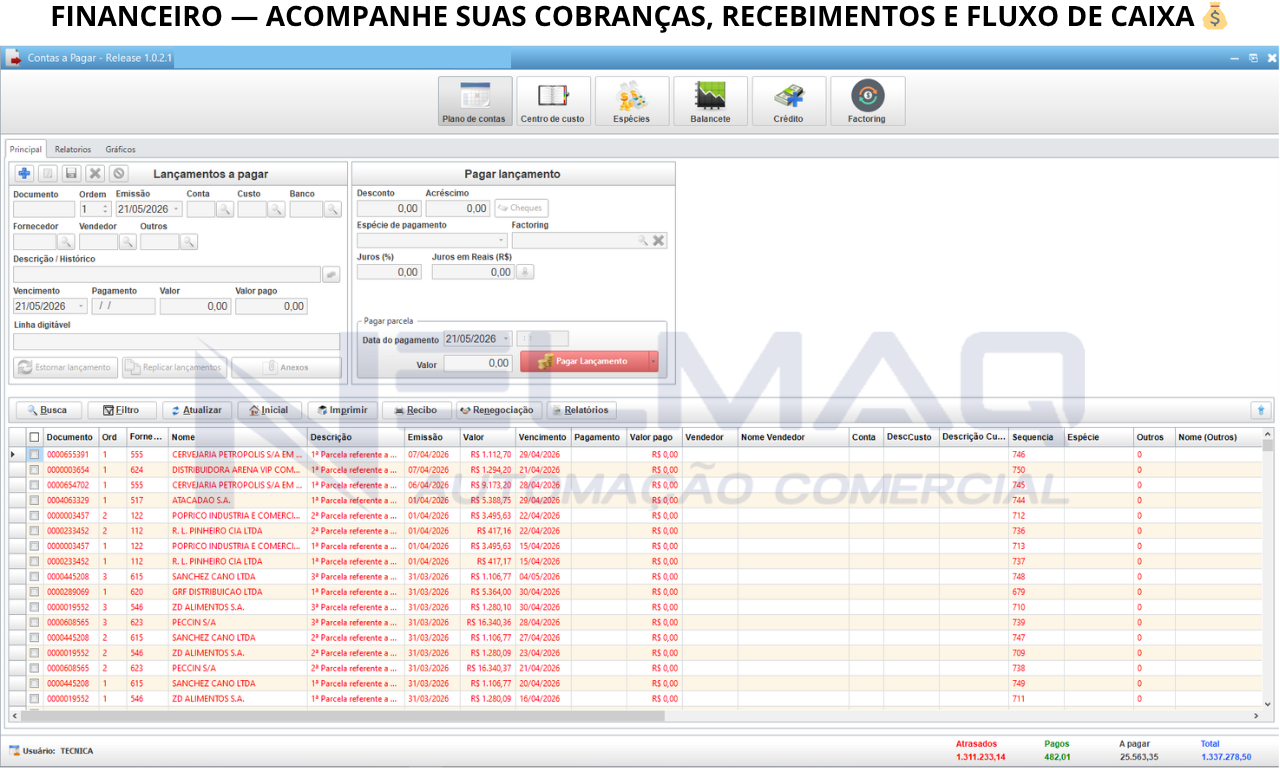Open the Plano de contas module

[x=474, y=102]
